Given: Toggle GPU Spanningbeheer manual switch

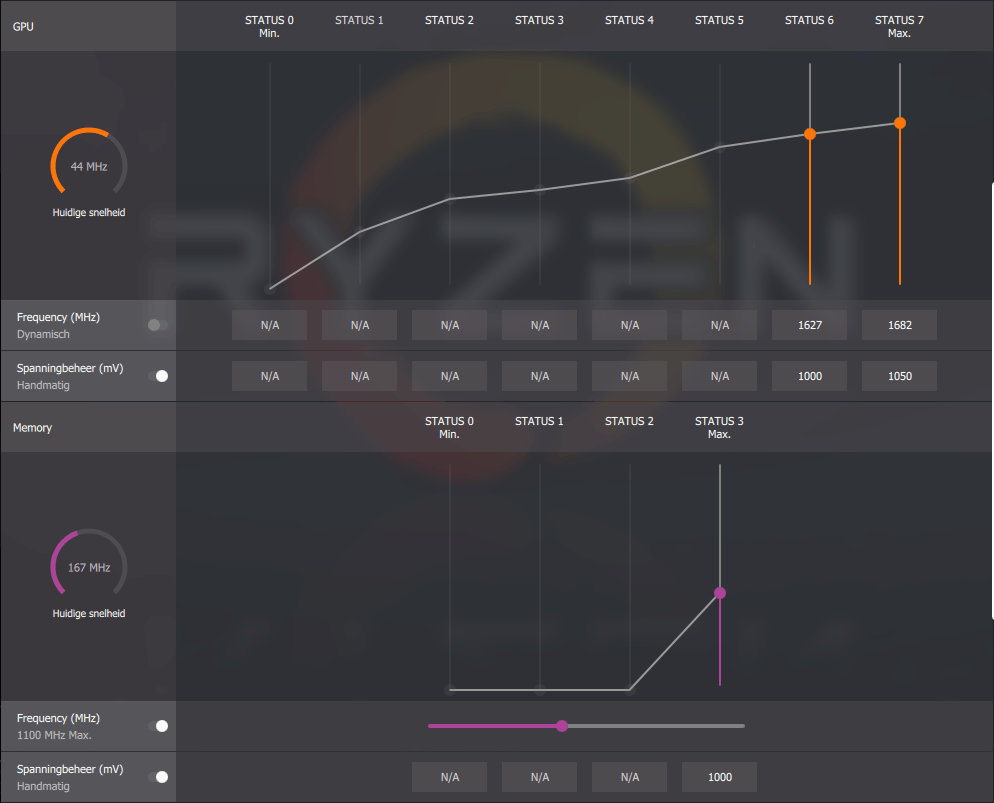Looking at the screenshot, I should (158, 376).
